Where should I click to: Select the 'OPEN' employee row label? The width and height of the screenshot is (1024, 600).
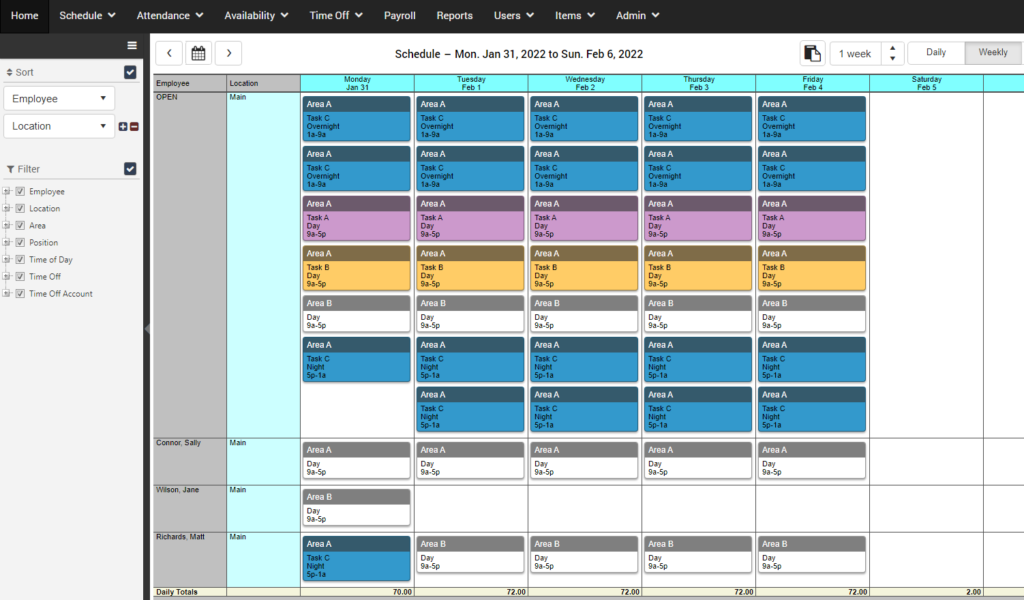tap(167, 97)
